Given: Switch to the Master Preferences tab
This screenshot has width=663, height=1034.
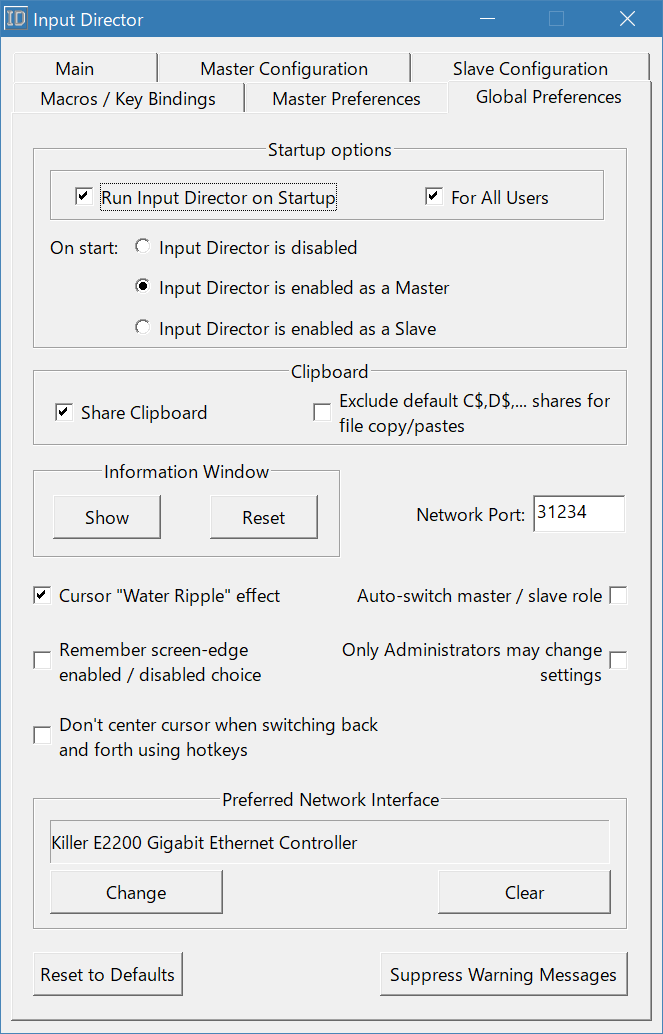Looking at the screenshot, I should [x=345, y=98].
